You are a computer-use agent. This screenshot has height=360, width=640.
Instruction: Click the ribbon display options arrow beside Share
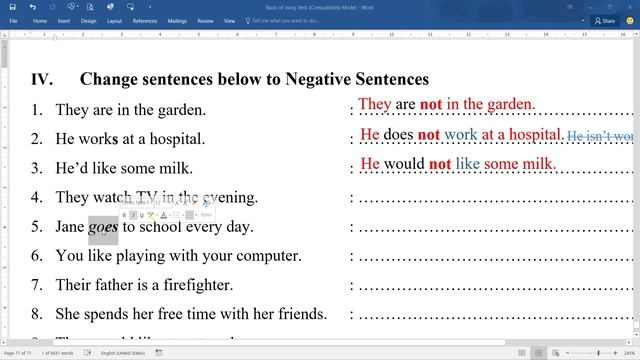click(x=583, y=21)
